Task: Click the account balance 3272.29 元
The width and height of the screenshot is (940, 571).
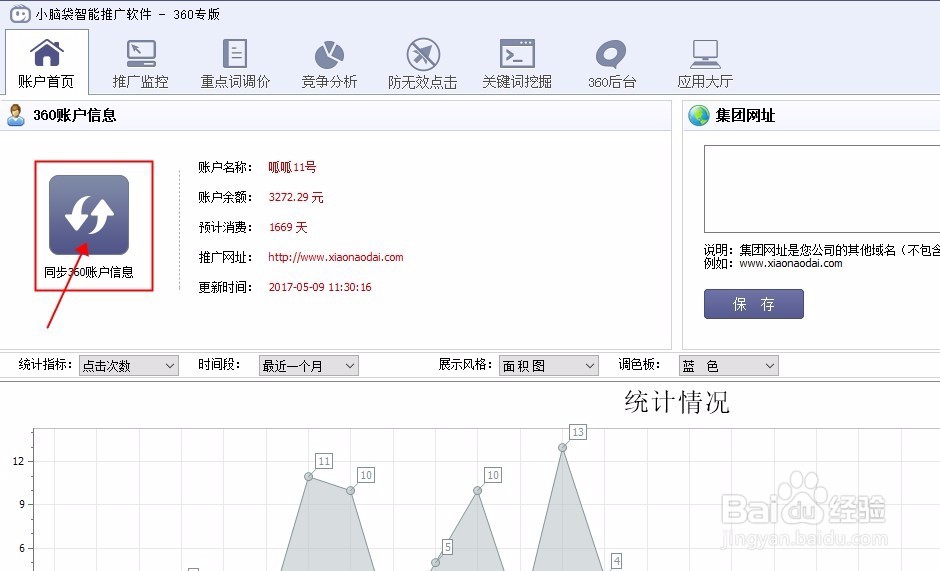Action: click(296, 197)
